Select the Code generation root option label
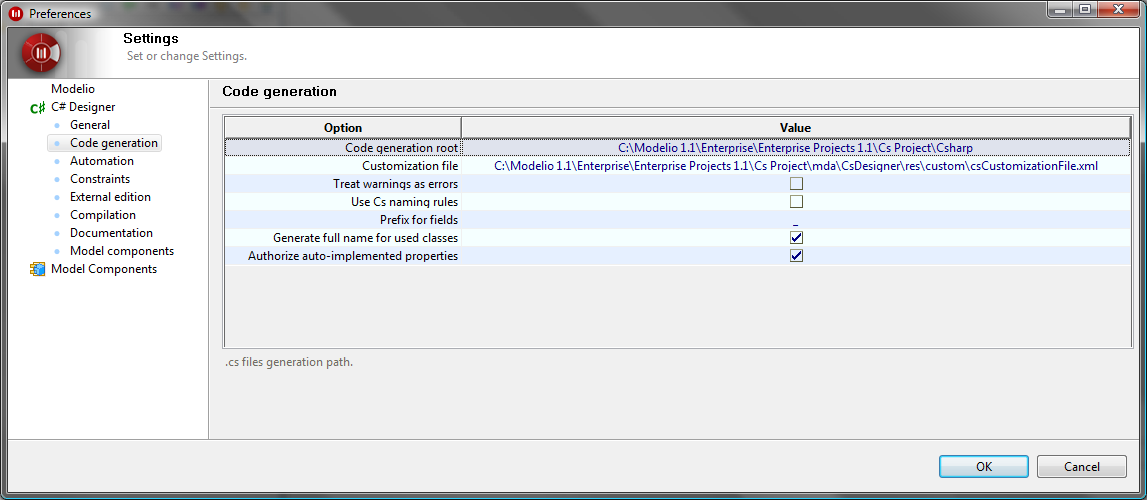 [x=402, y=148]
